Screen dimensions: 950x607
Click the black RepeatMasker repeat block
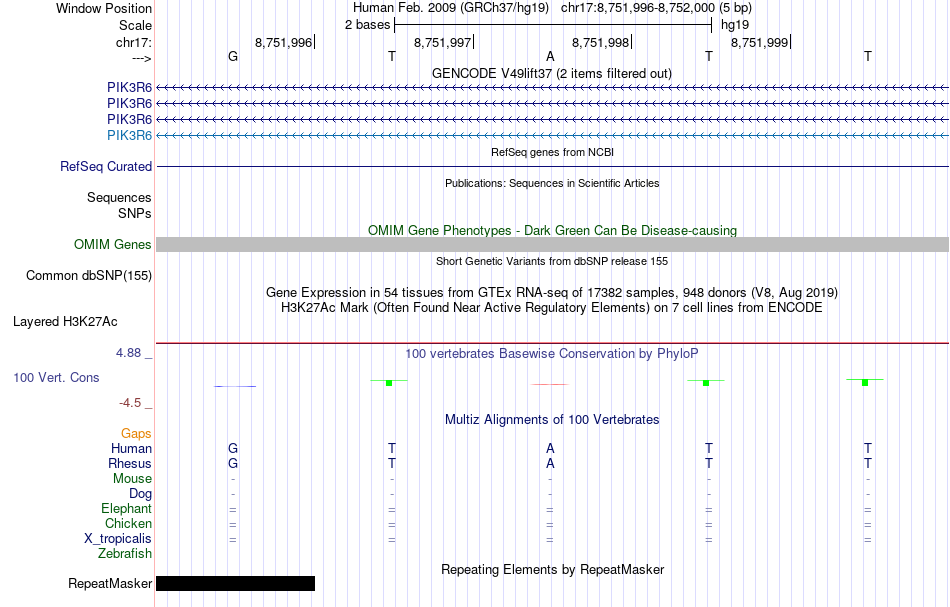point(236,583)
